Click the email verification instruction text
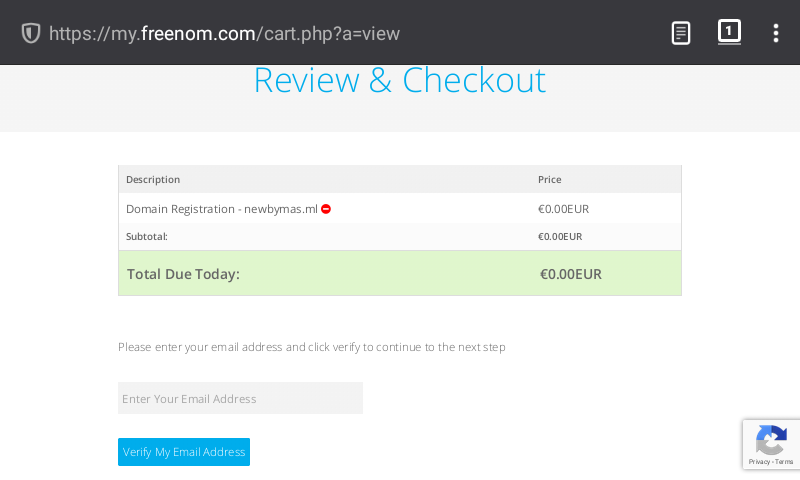 click(x=311, y=347)
